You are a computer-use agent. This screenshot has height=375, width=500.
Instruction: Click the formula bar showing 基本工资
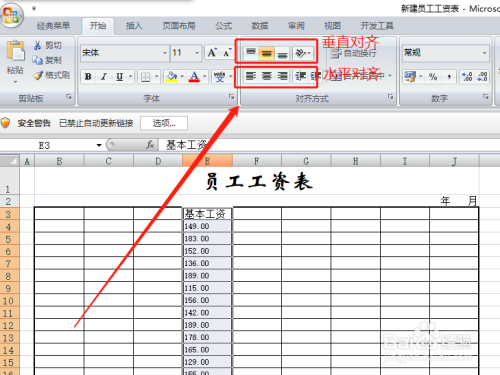pyautogui.click(x=328, y=145)
